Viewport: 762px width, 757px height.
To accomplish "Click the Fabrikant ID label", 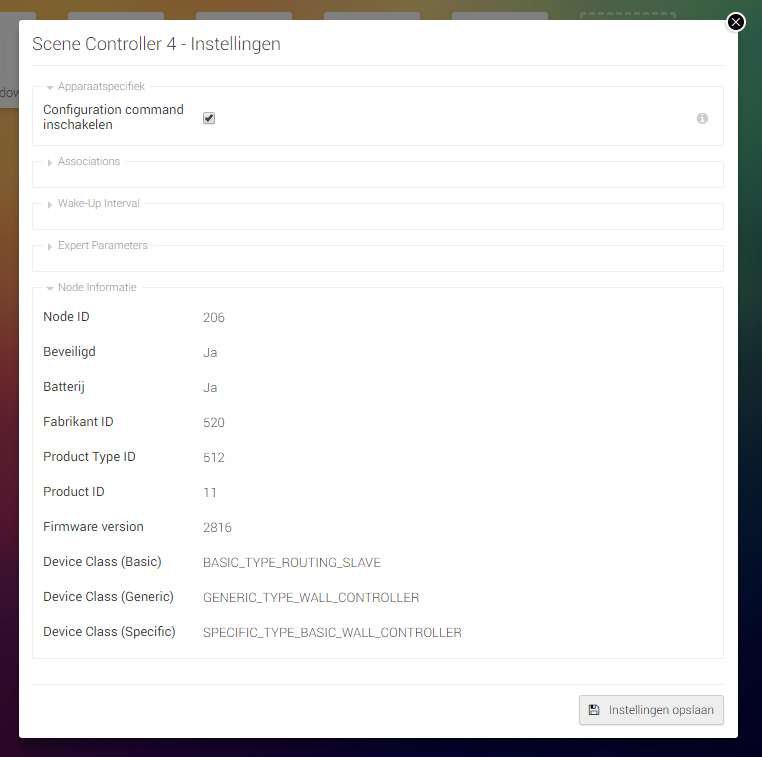I will tap(78, 421).
